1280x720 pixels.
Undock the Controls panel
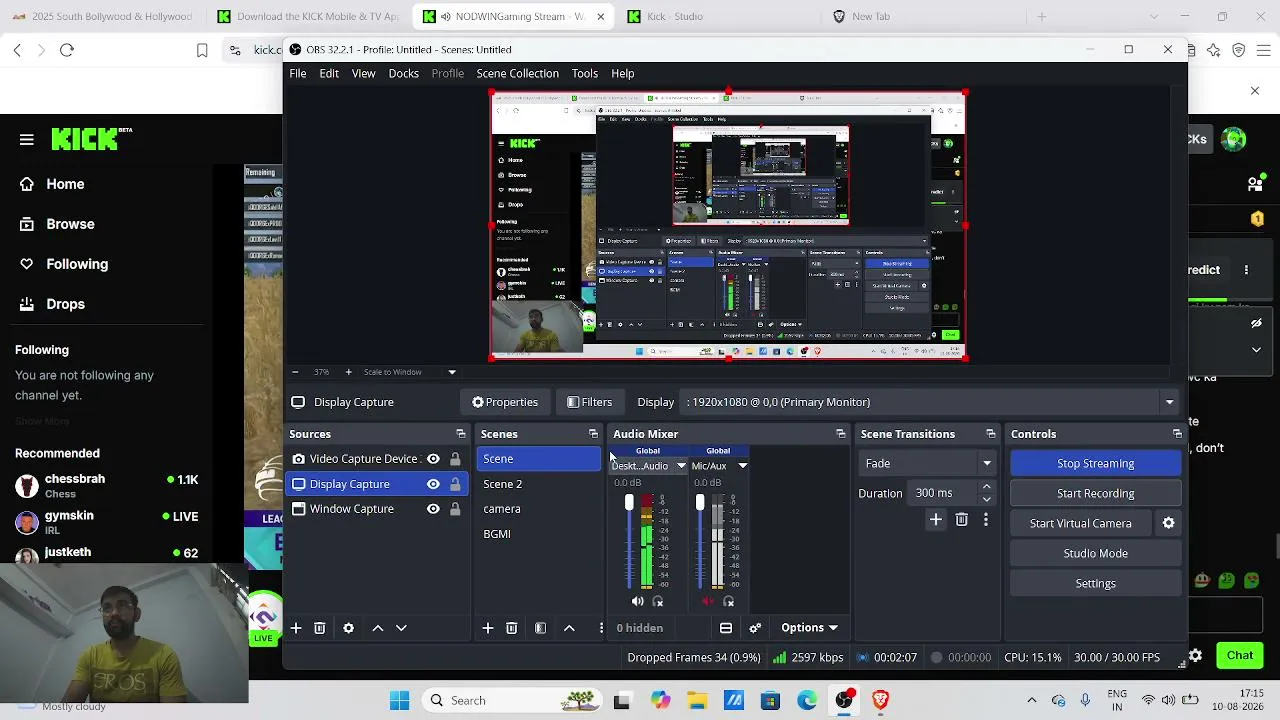point(1177,434)
